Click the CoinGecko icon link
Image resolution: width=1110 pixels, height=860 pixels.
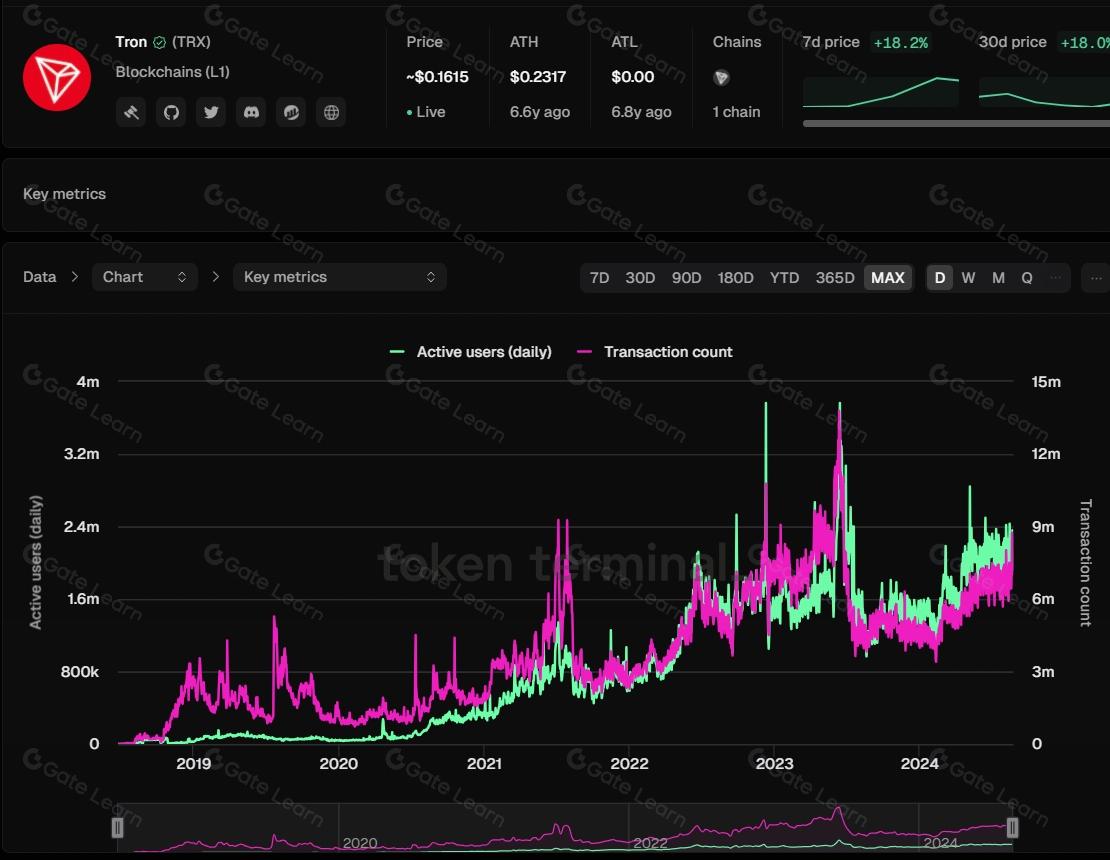pos(291,112)
